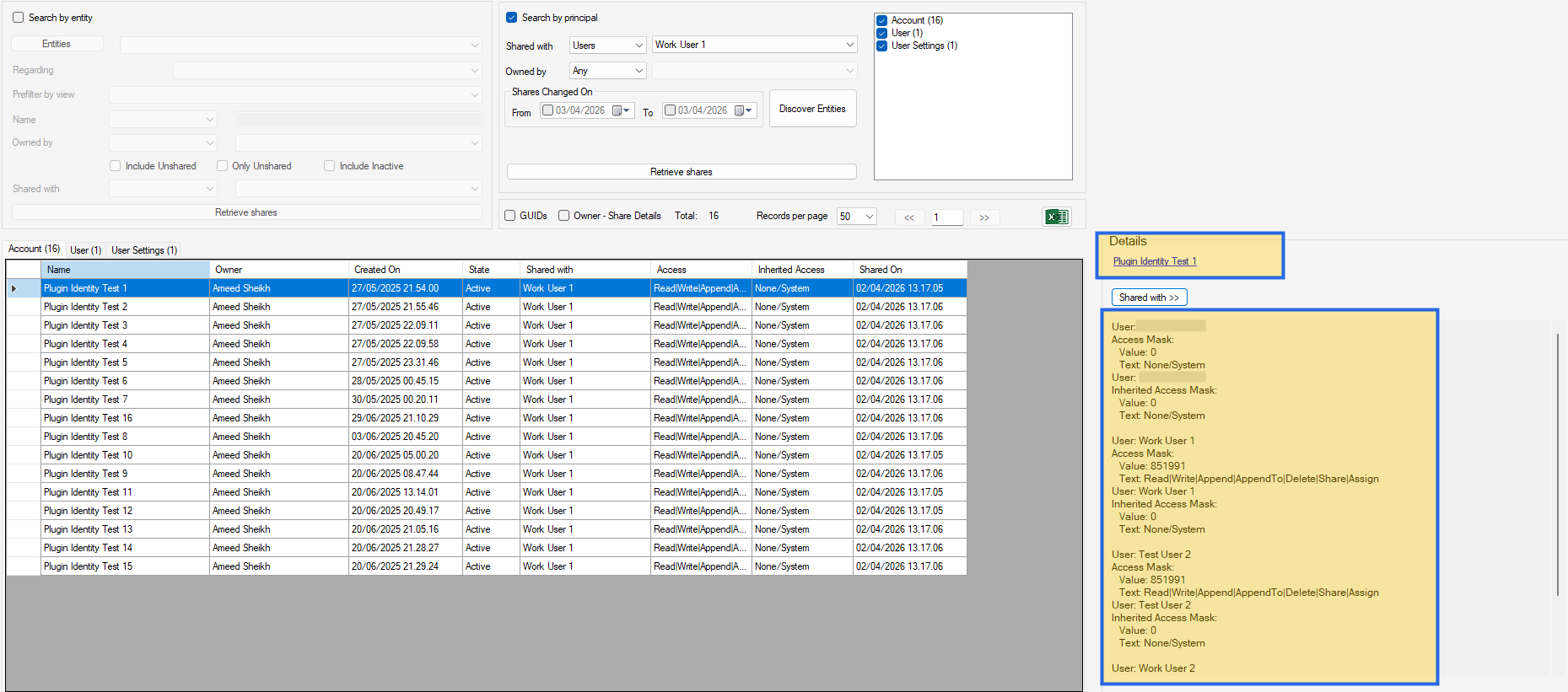Enable the To date checkbox

pyautogui.click(x=670, y=110)
